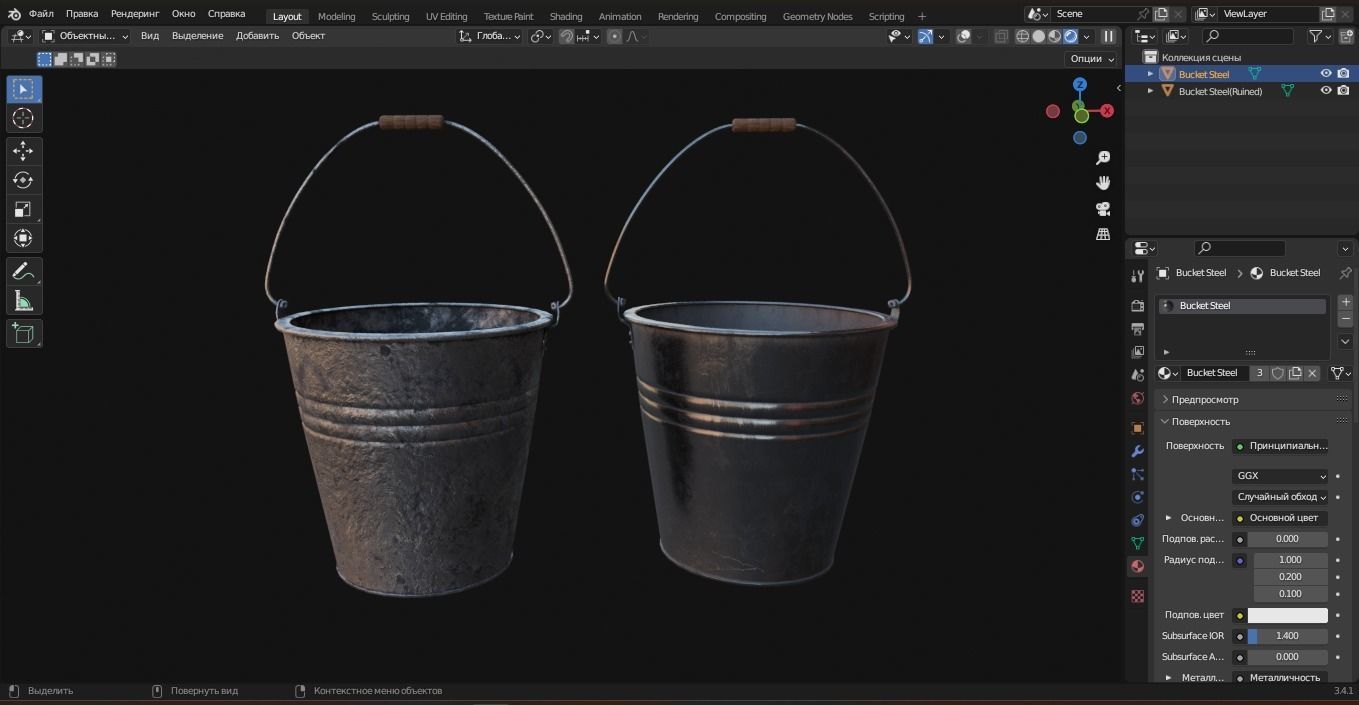This screenshot has height=705, width=1359.
Task: Open the Рендеринг menu
Action: tap(135, 14)
